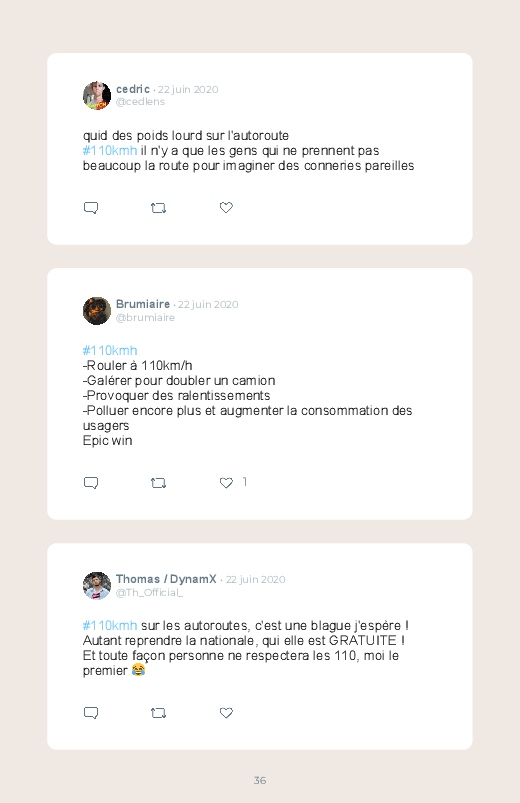Screen dimensions: 520x803
Task: Click the 22 juin 2020 date on Brumiaire's tweet
Action: (x=208, y=304)
